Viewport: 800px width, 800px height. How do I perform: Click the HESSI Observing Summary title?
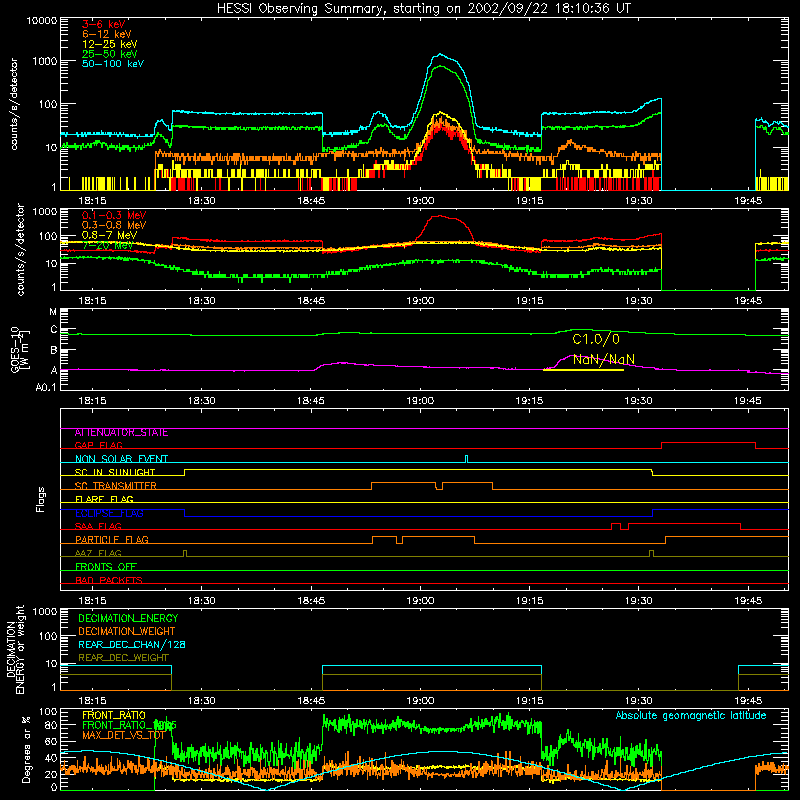pyautogui.click(x=424, y=9)
